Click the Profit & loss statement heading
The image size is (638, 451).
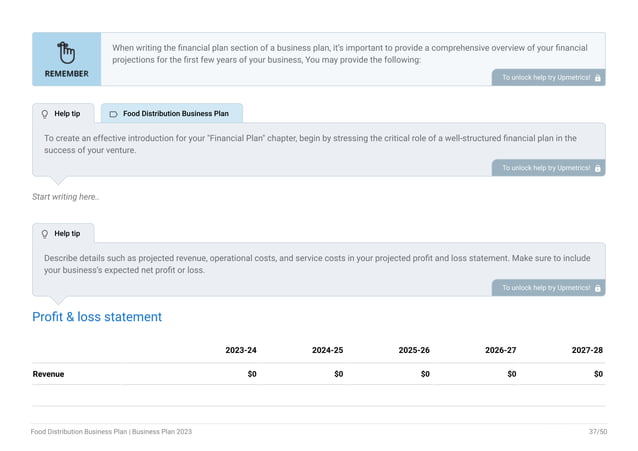[97, 317]
